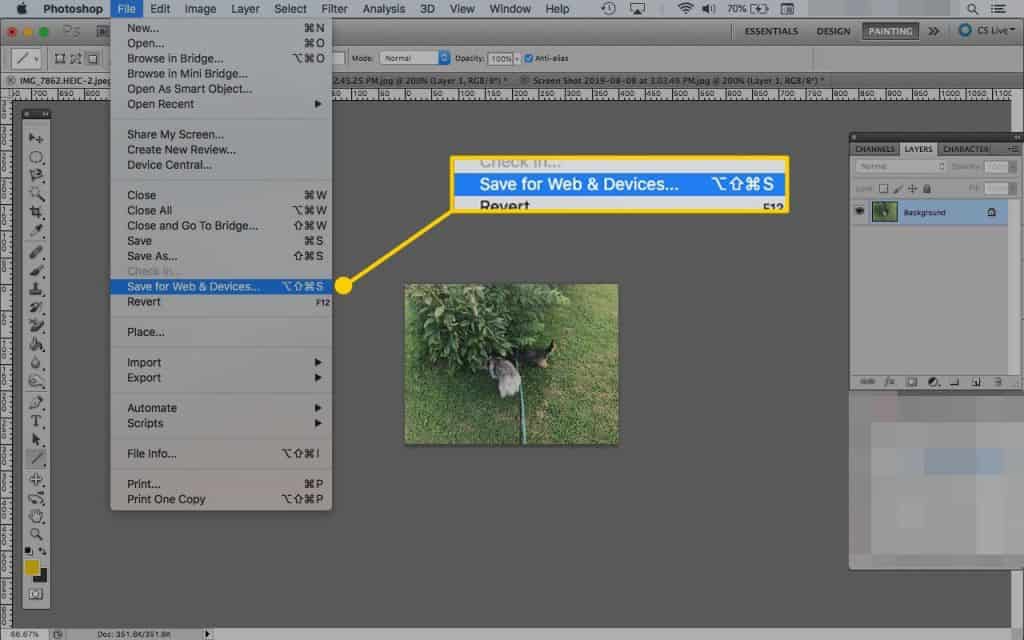Swap foreground and background colors
Image resolution: width=1024 pixels, height=640 pixels.
(42, 551)
